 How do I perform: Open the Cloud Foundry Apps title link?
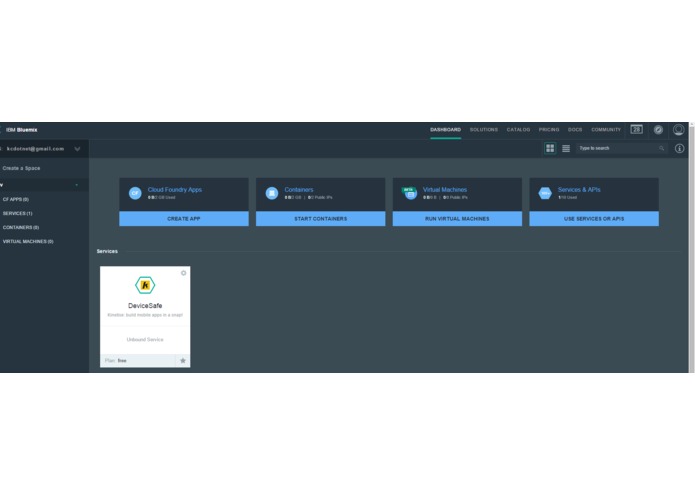[x=175, y=190]
